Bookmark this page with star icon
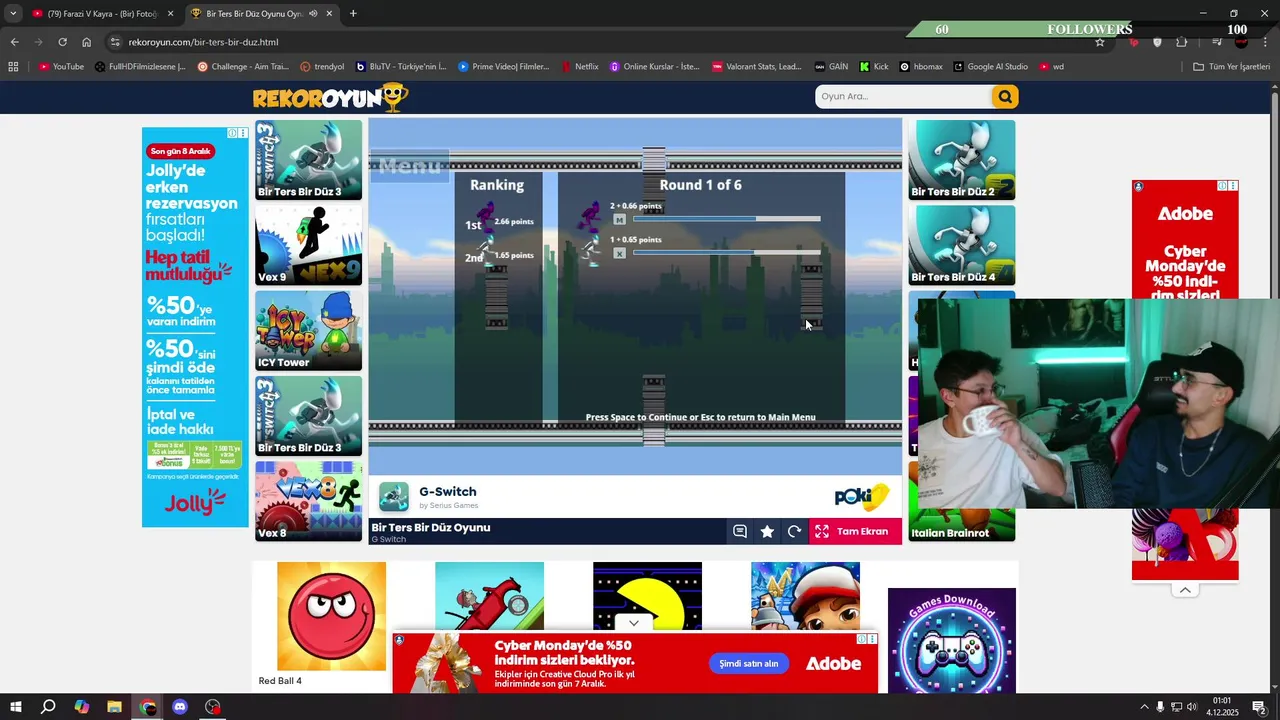 [1100, 42]
